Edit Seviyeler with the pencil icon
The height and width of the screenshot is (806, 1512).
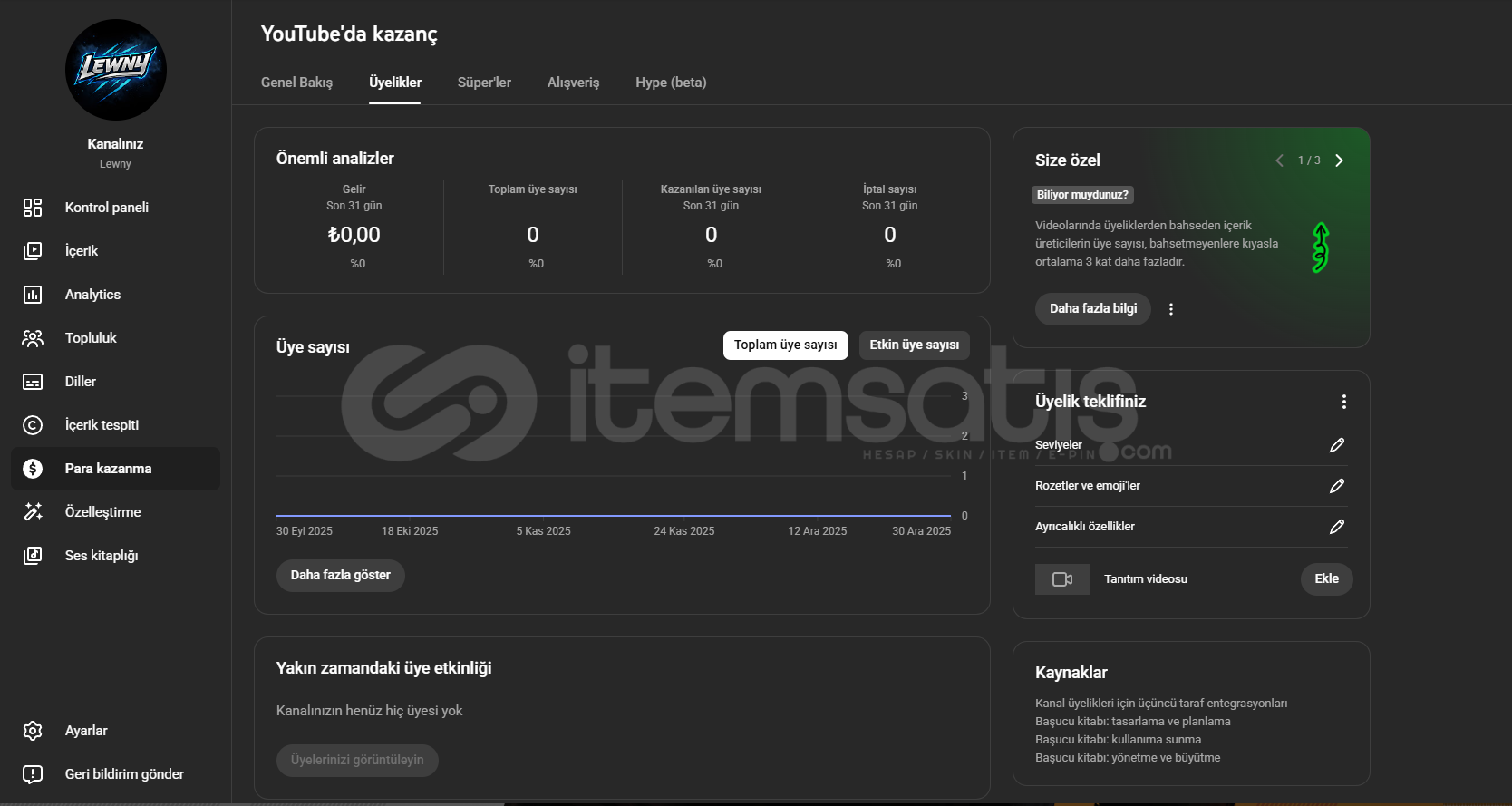[1336, 445]
